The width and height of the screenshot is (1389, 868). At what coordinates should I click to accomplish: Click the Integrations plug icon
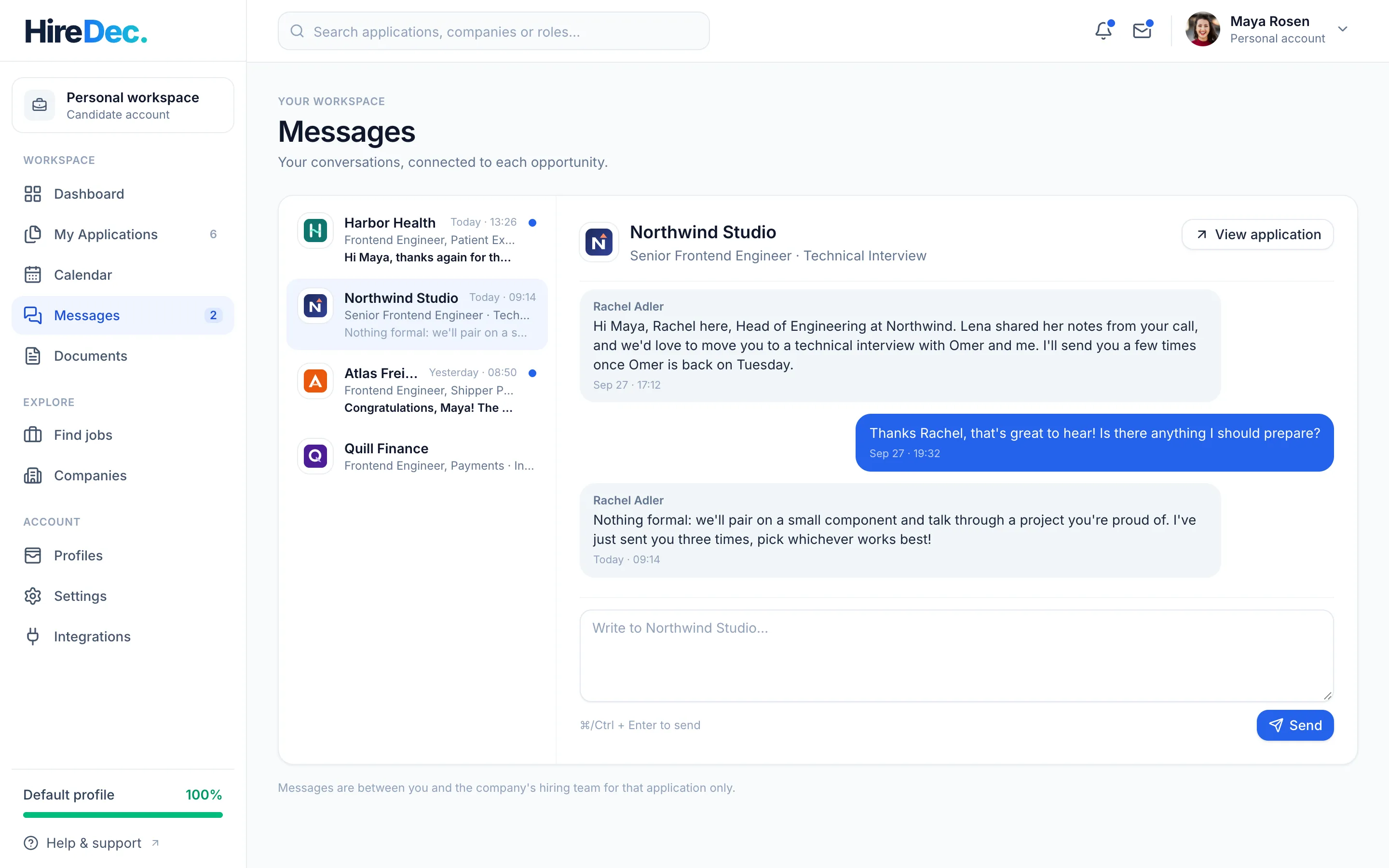click(x=33, y=637)
